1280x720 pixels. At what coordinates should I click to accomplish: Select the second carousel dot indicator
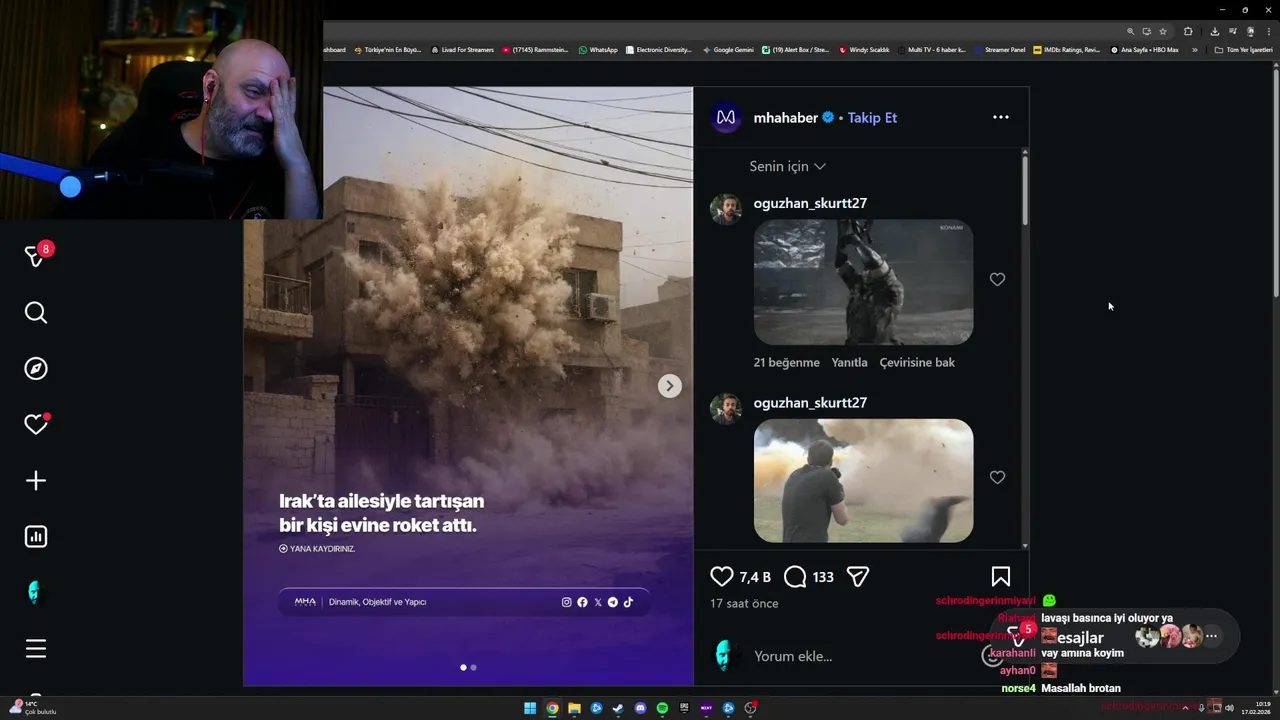click(474, 667)
